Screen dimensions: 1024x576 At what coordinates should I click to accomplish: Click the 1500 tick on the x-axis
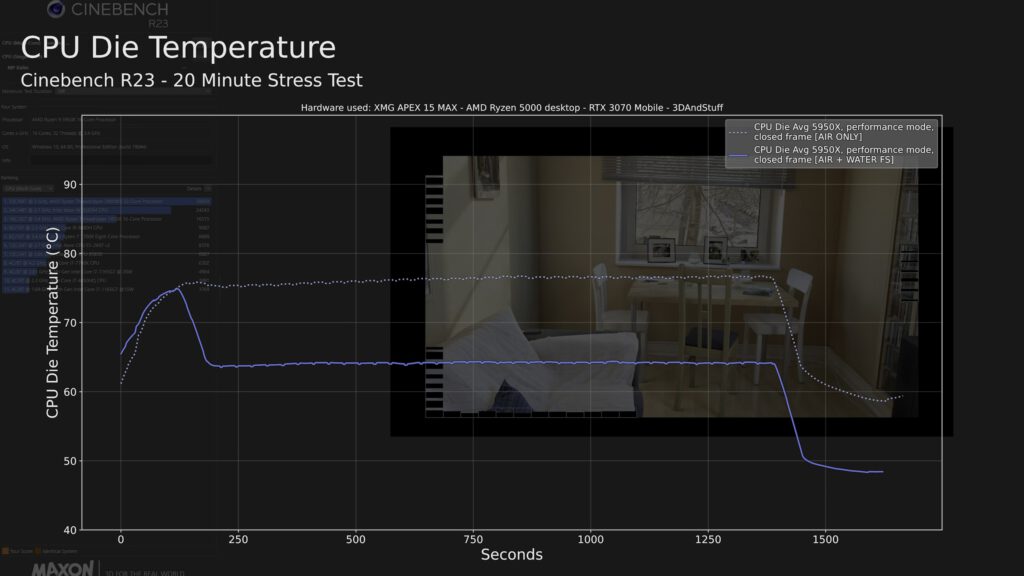(825, 539)
